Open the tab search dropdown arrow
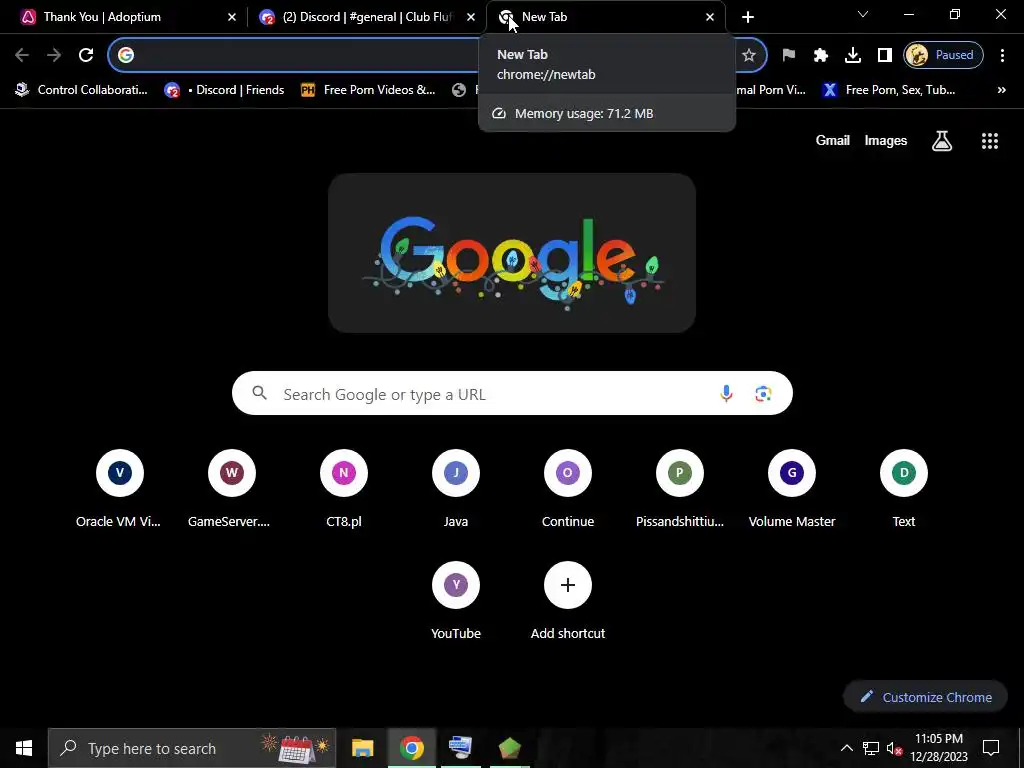1024x768 pixels. click(x=863, y=14)
